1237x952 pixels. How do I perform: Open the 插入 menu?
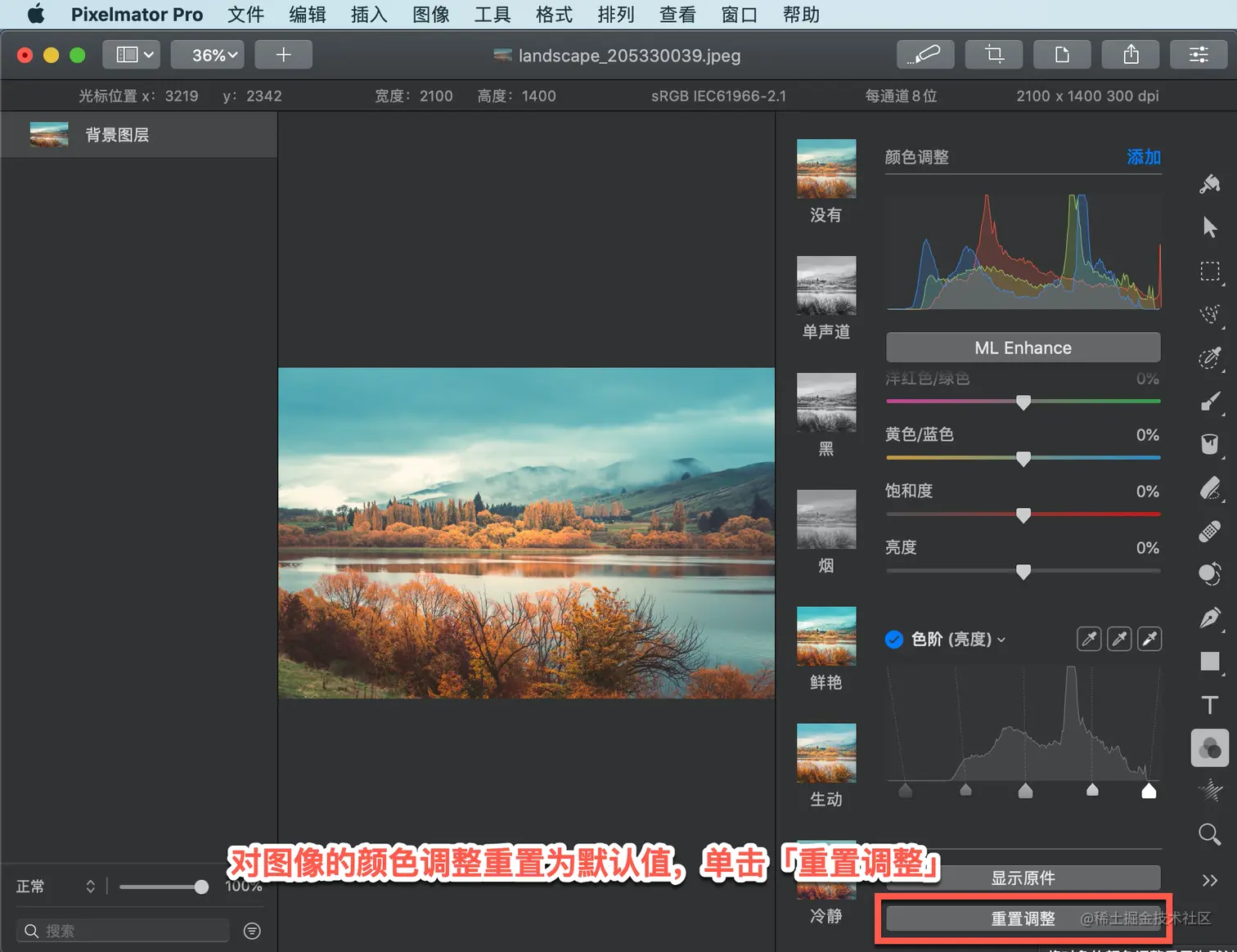pos(369,15)
